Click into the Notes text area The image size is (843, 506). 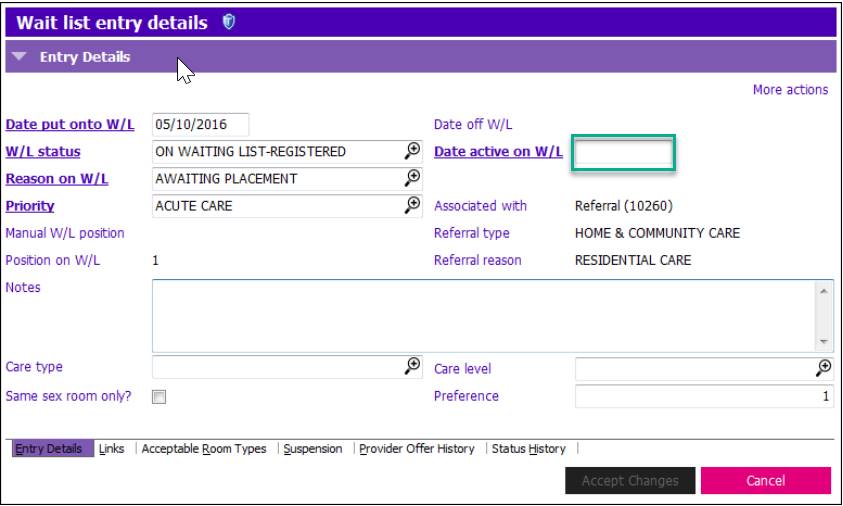point(484,316)
